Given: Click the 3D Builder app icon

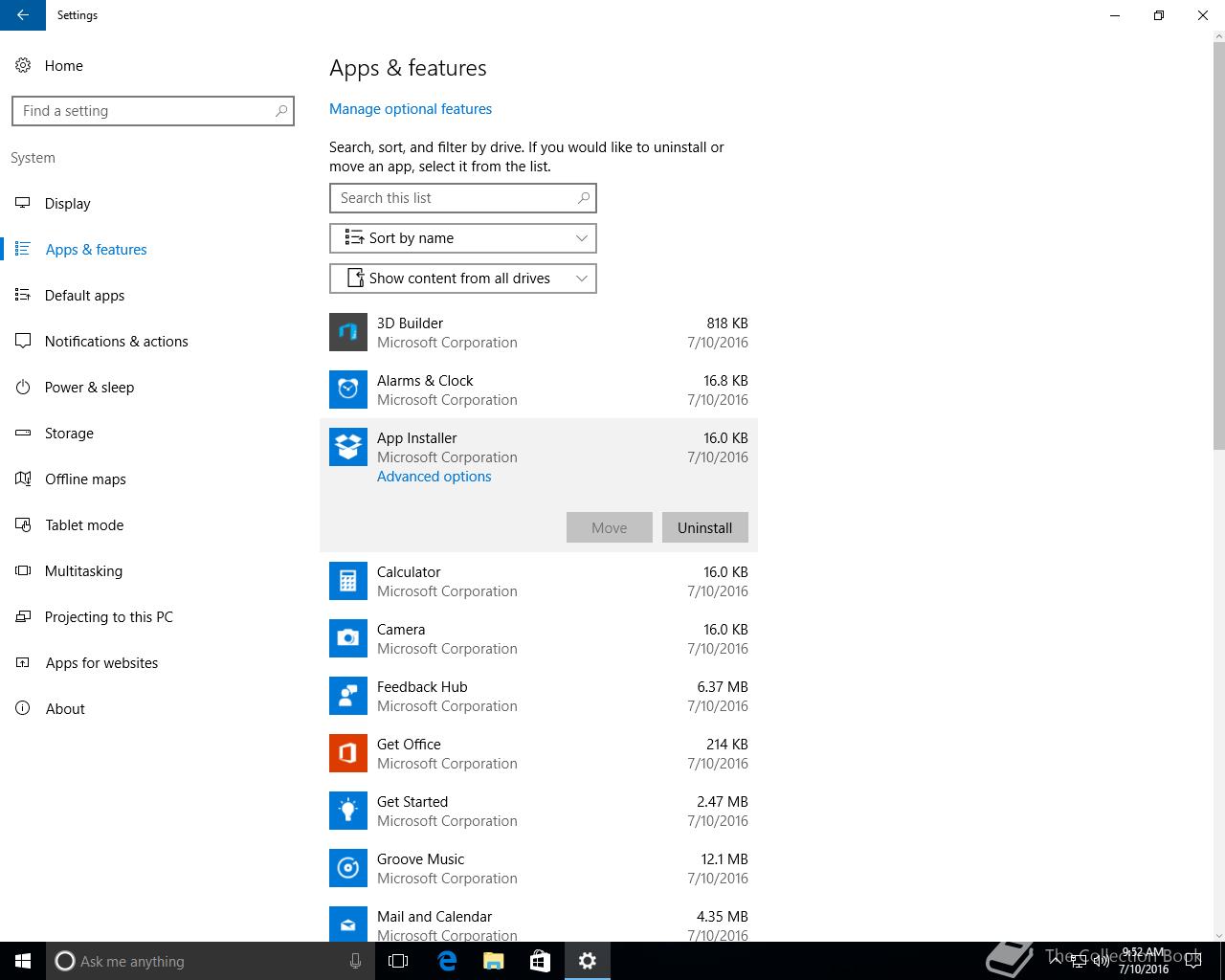Looking at the screenshot, I should tap(348, 332).
